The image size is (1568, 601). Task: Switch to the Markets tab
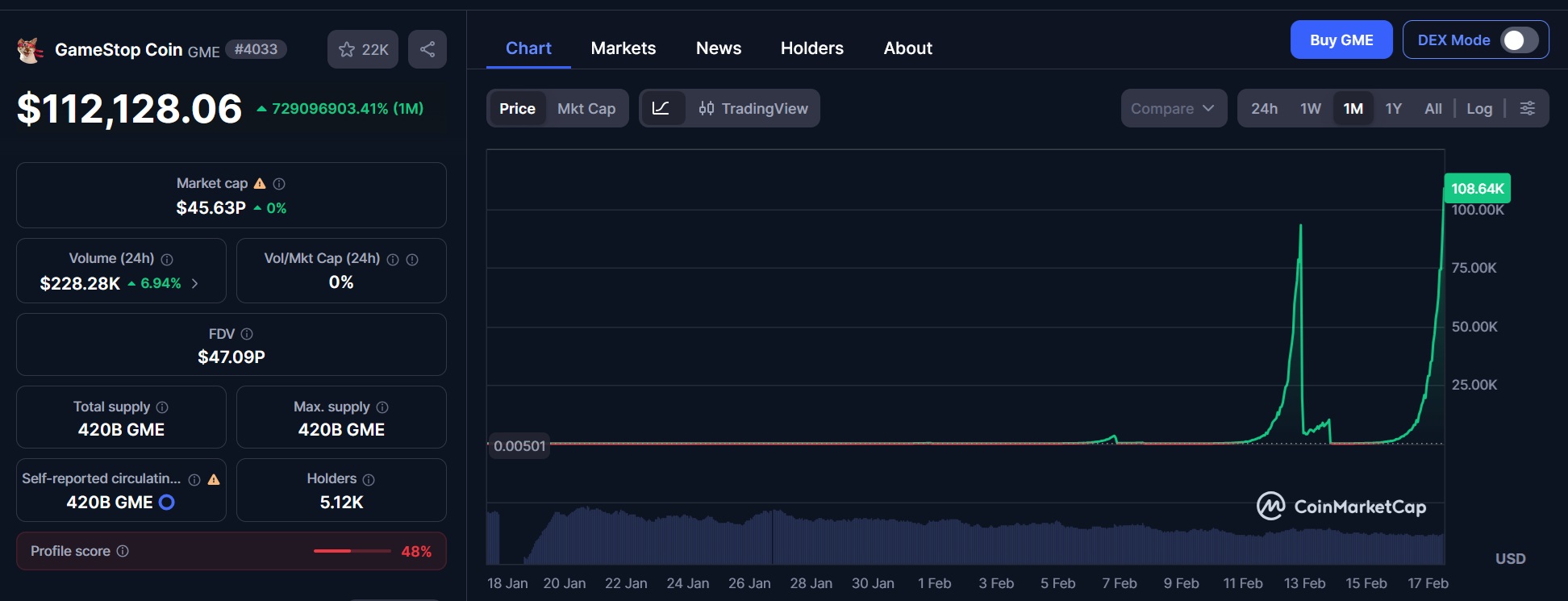click(x=623, y=48)
